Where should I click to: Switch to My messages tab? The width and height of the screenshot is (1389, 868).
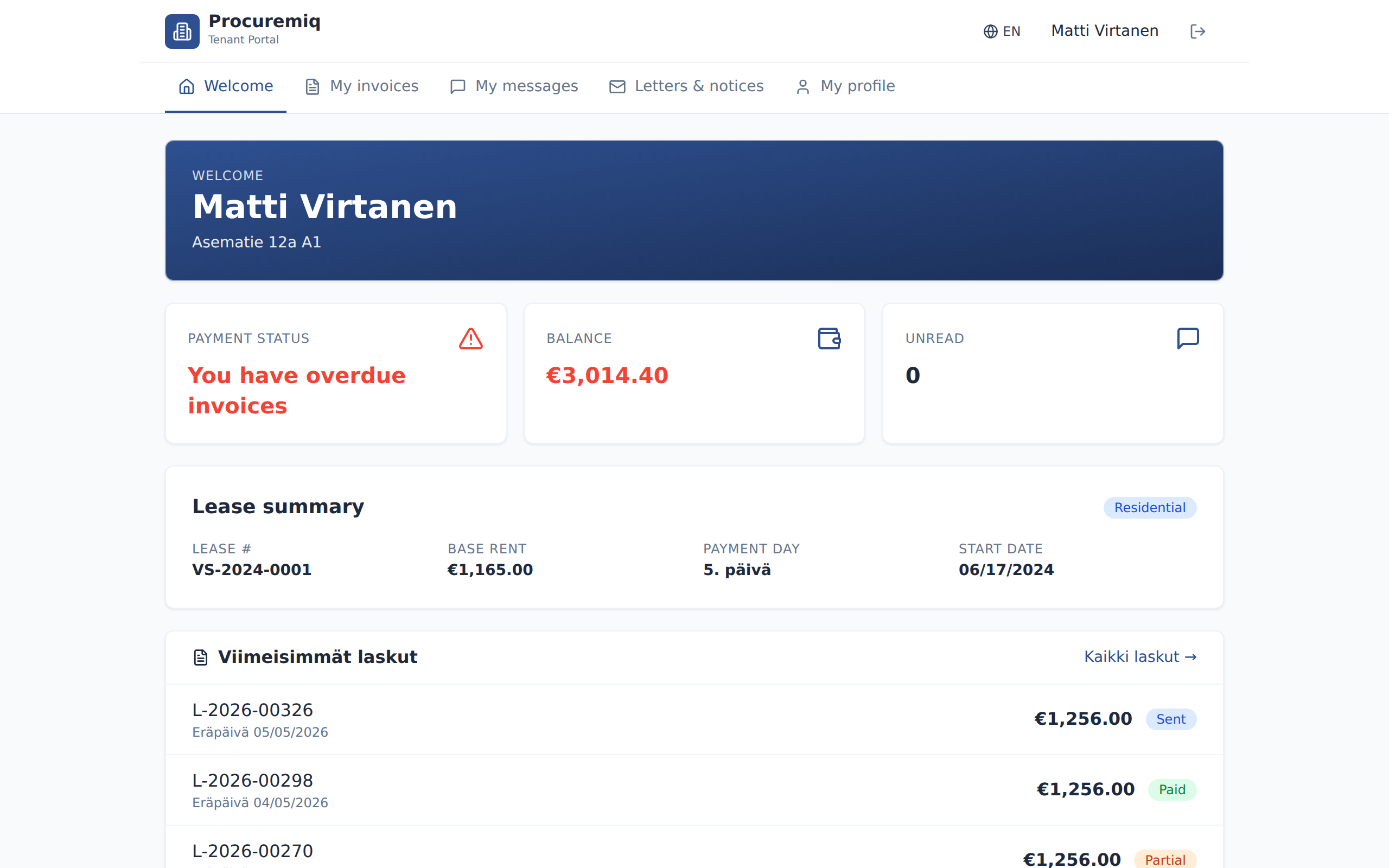514,86
